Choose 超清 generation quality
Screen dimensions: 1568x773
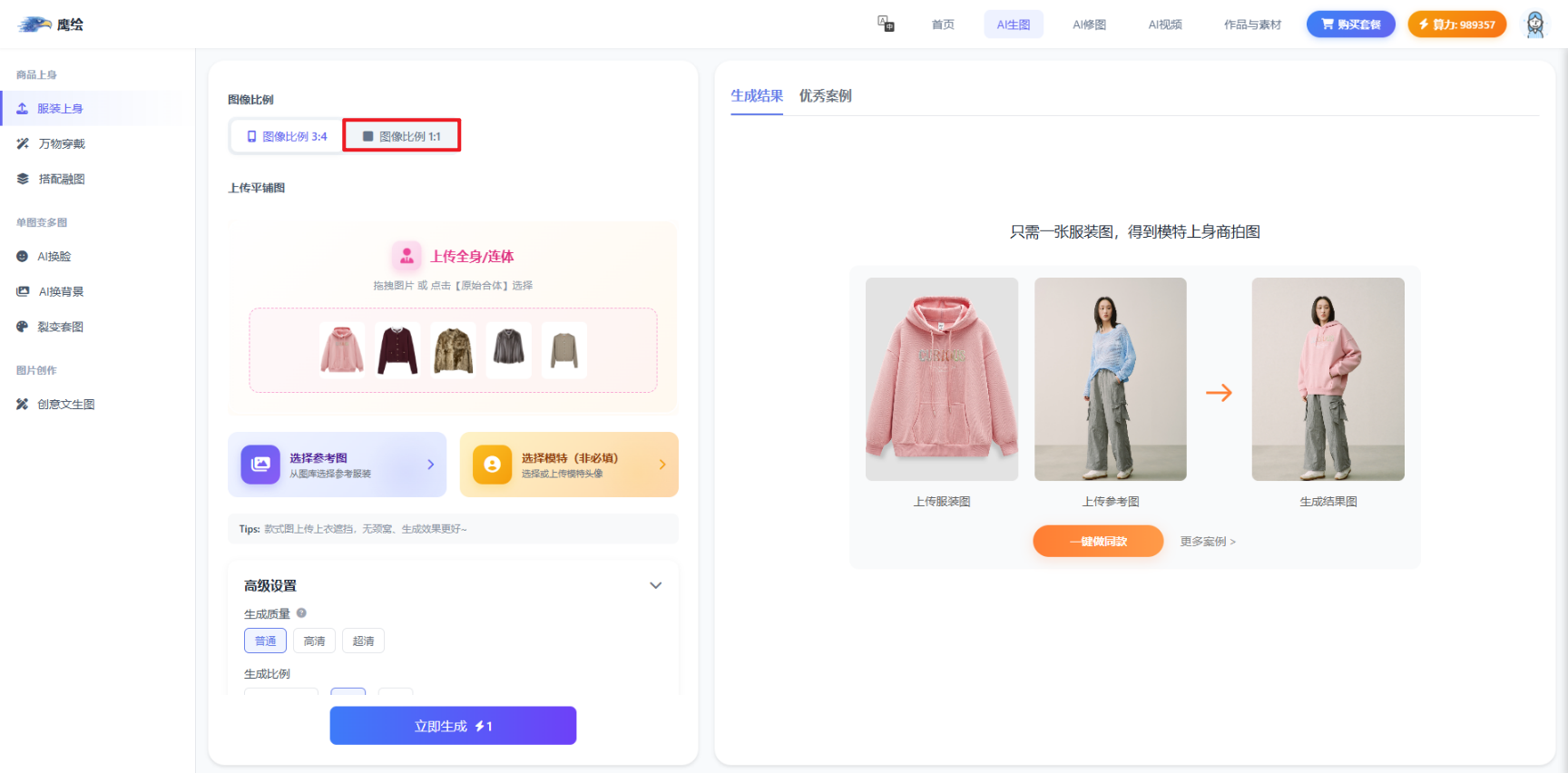tap(363, 641)
